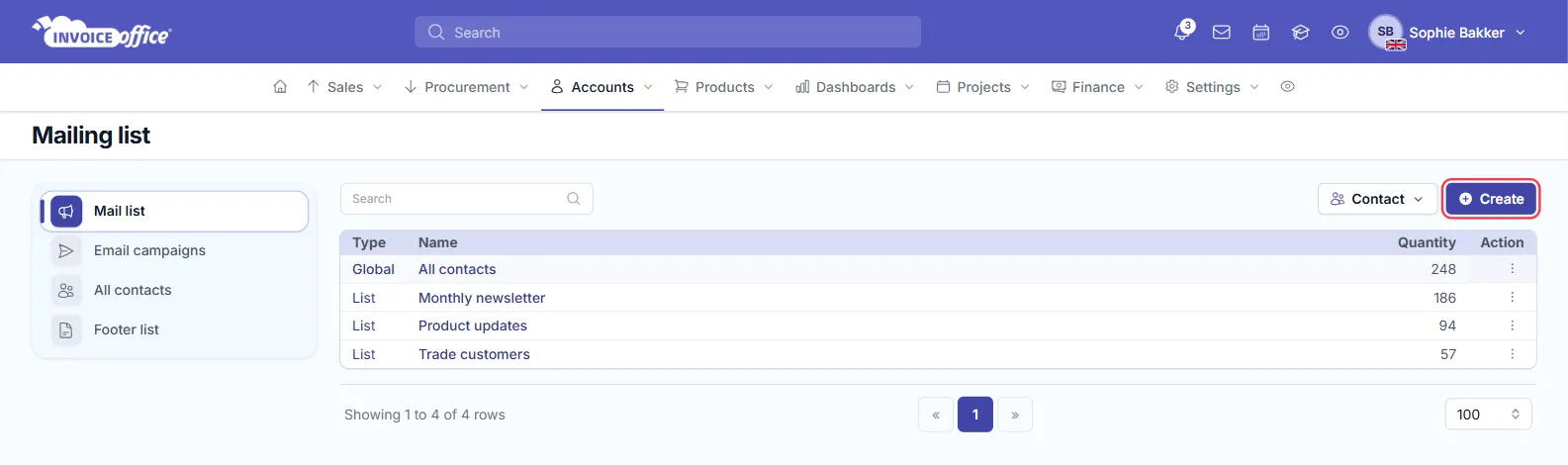The width and height of the screenshot is (1568, 465).
Task: Open the Dashboards menu
Action: tap(856, 87)
